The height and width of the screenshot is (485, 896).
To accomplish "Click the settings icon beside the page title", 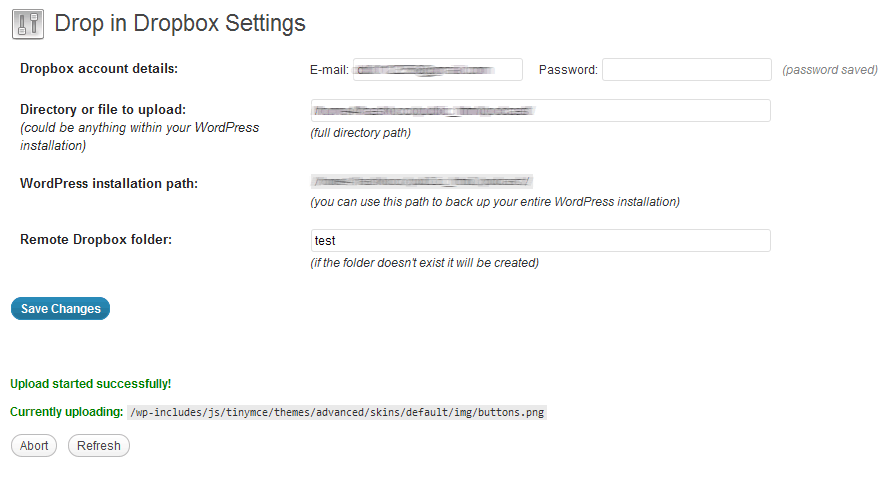I will click(x=28, y=24).
